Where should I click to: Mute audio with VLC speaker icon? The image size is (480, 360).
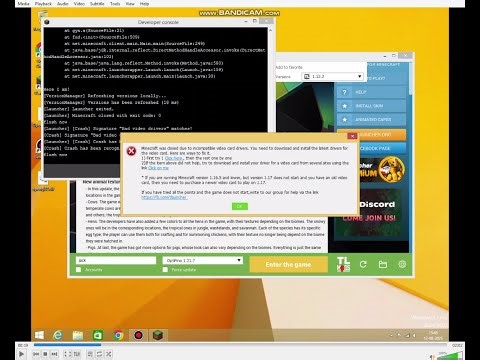click(x=432, y=357)
